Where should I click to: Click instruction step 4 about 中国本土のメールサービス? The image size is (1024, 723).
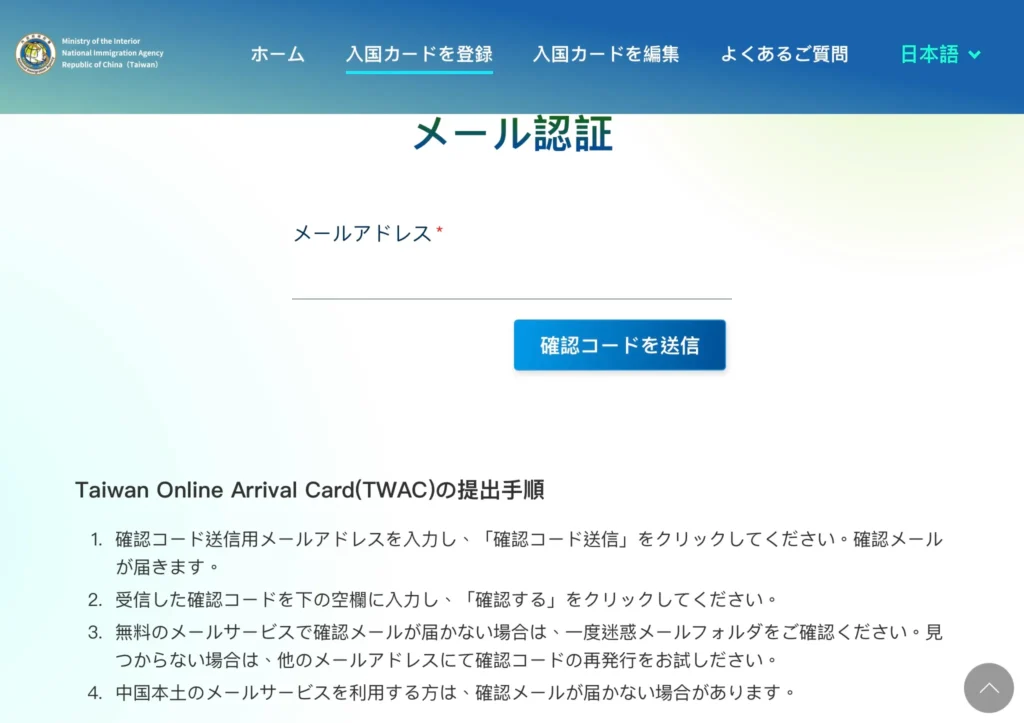click(x=456, y=692)
